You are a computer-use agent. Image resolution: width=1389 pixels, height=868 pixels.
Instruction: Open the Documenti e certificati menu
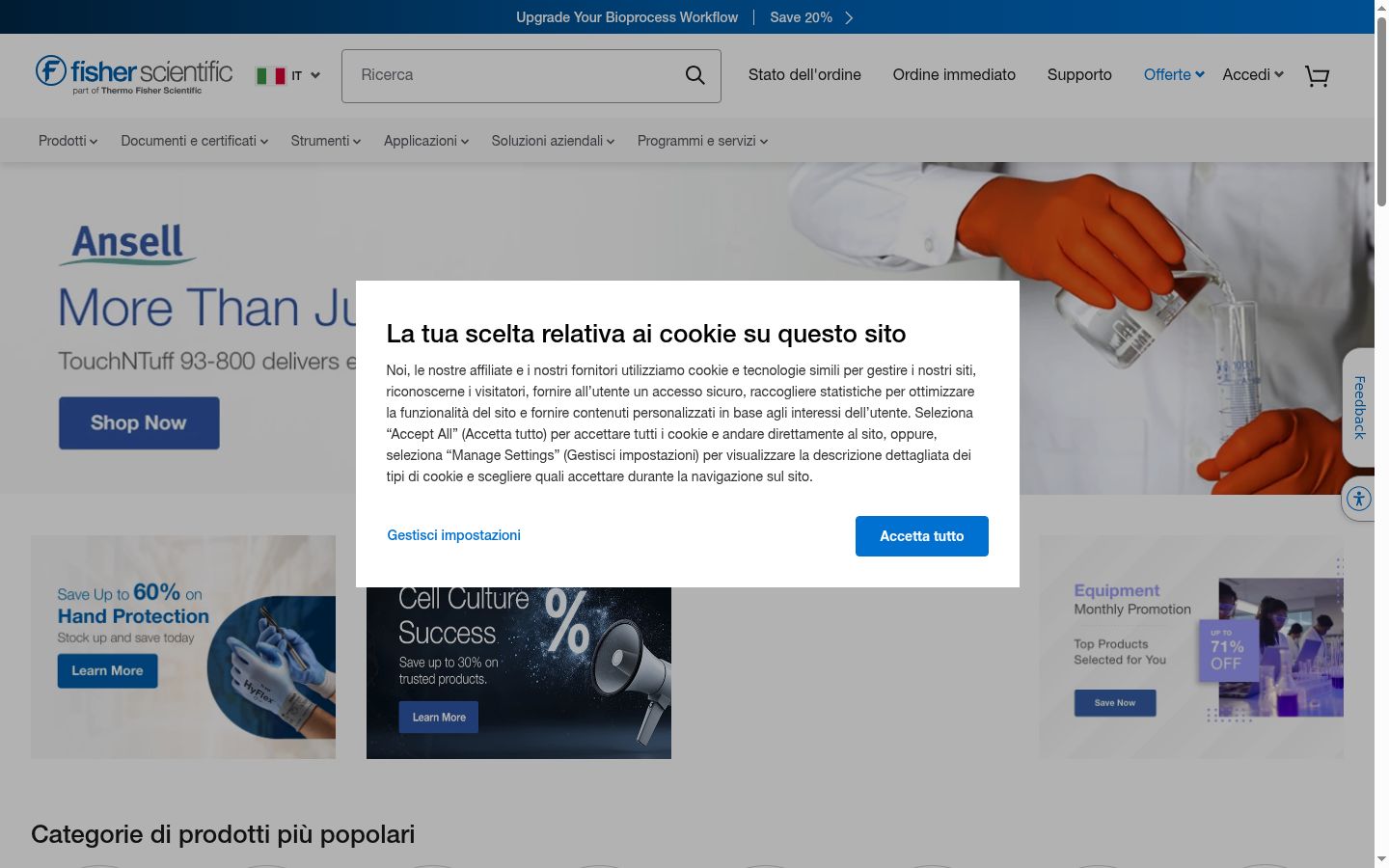[x=194, y=141]
